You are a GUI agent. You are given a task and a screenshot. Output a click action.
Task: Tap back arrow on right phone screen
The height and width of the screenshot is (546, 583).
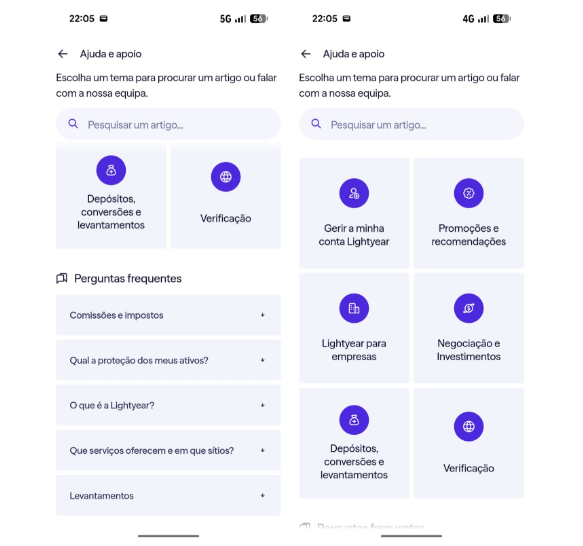pos(306,54)
